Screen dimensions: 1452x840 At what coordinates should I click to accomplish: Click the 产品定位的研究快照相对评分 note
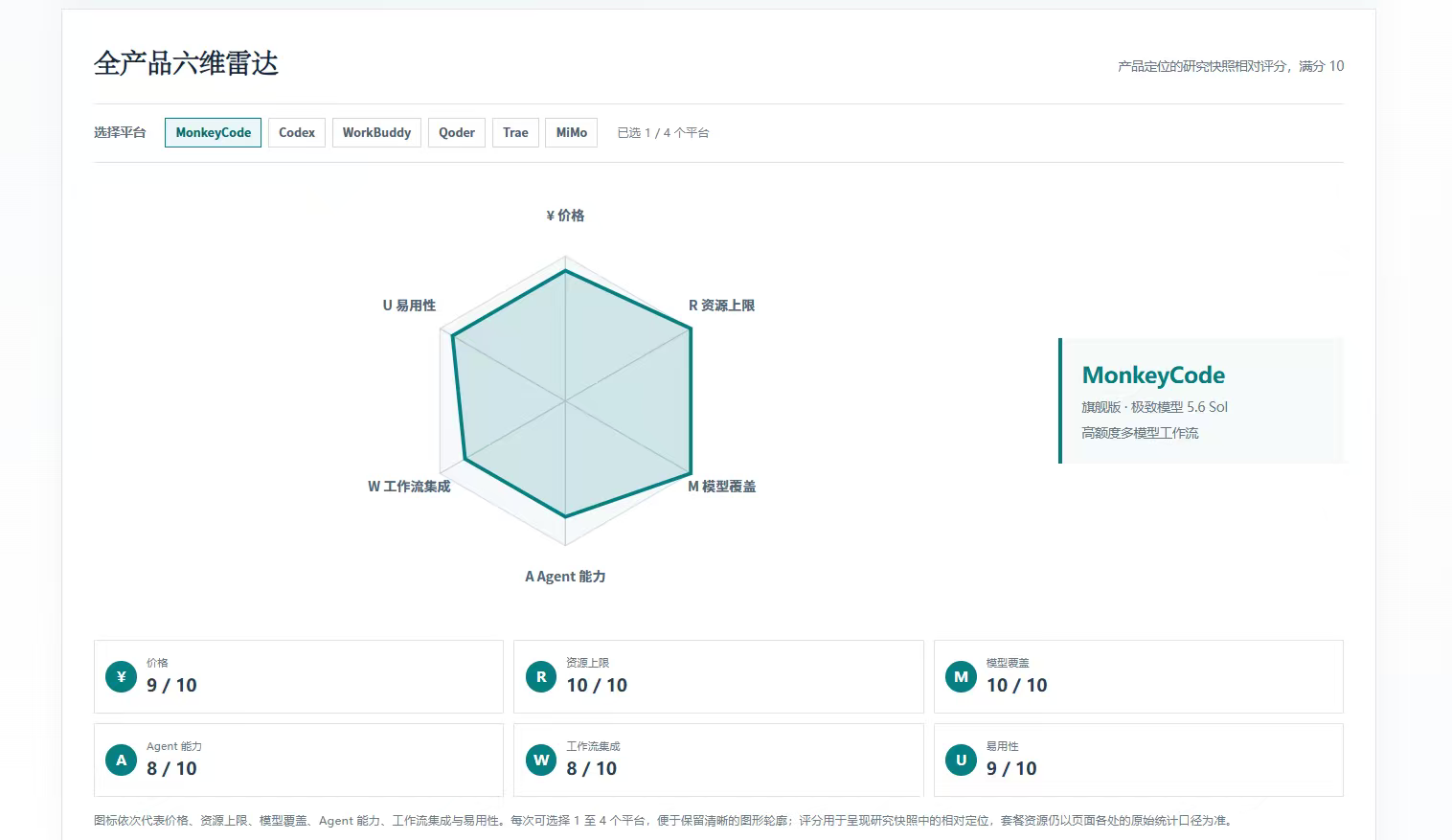(1231, 66)
